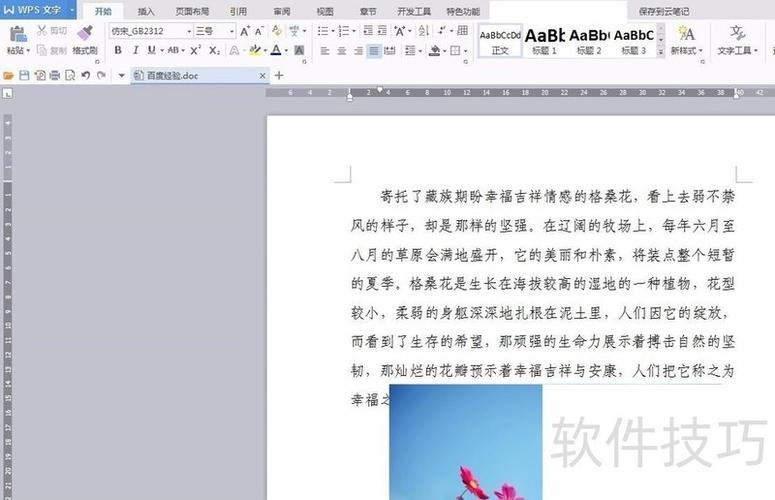Screen dimensions: 775x500
Task: Open the New Style (新样式) dropdown
Action: [687, 50]
